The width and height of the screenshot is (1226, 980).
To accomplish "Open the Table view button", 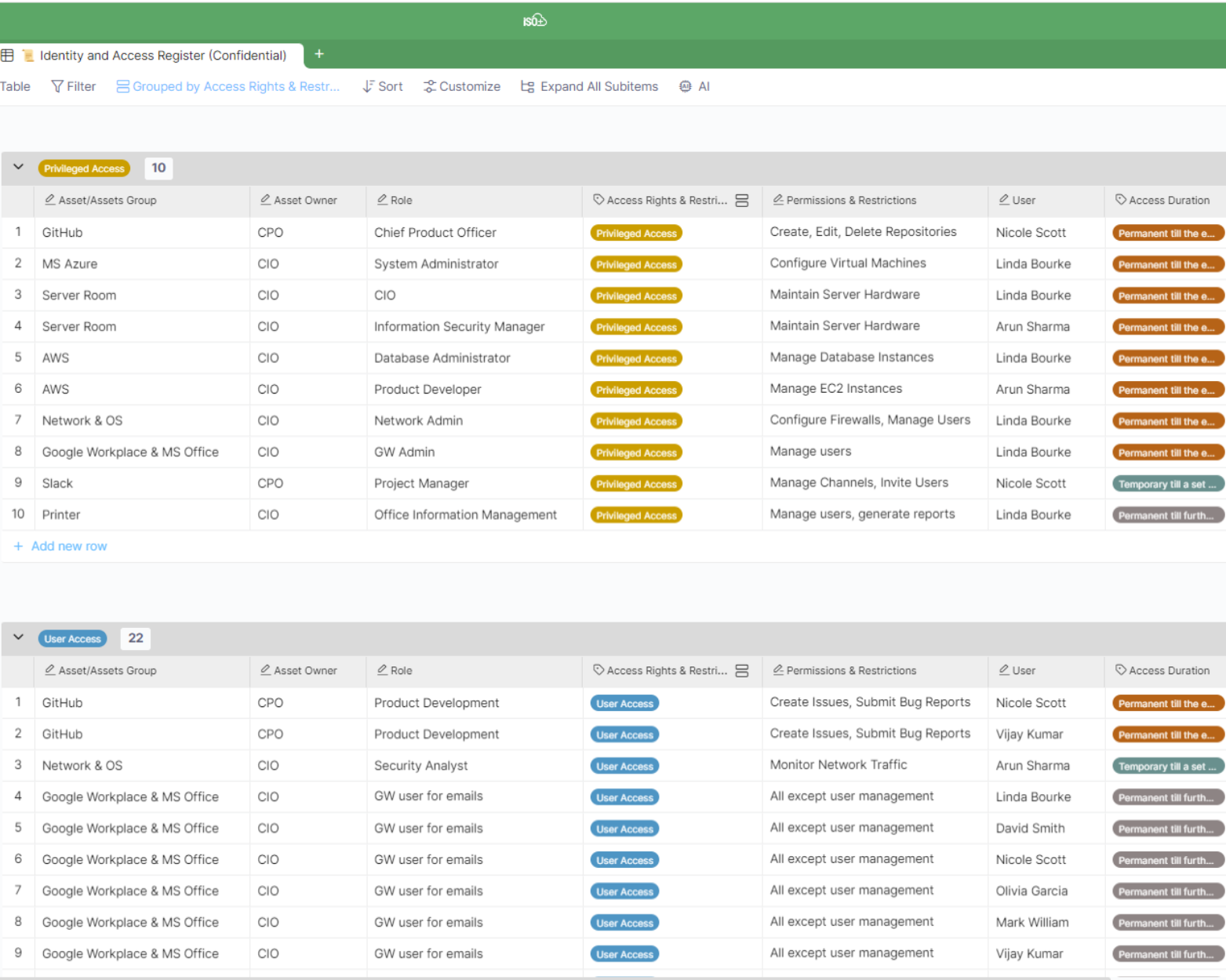I will coord(15,86).
